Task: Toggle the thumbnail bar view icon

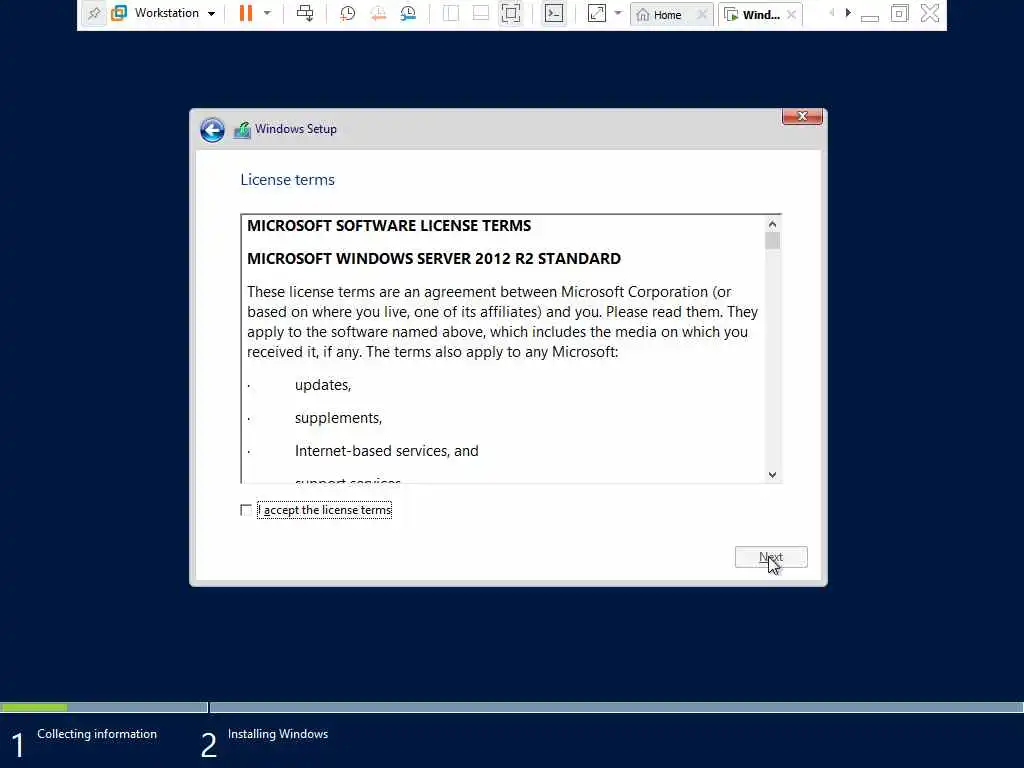Action: click(x=481, y=13)
